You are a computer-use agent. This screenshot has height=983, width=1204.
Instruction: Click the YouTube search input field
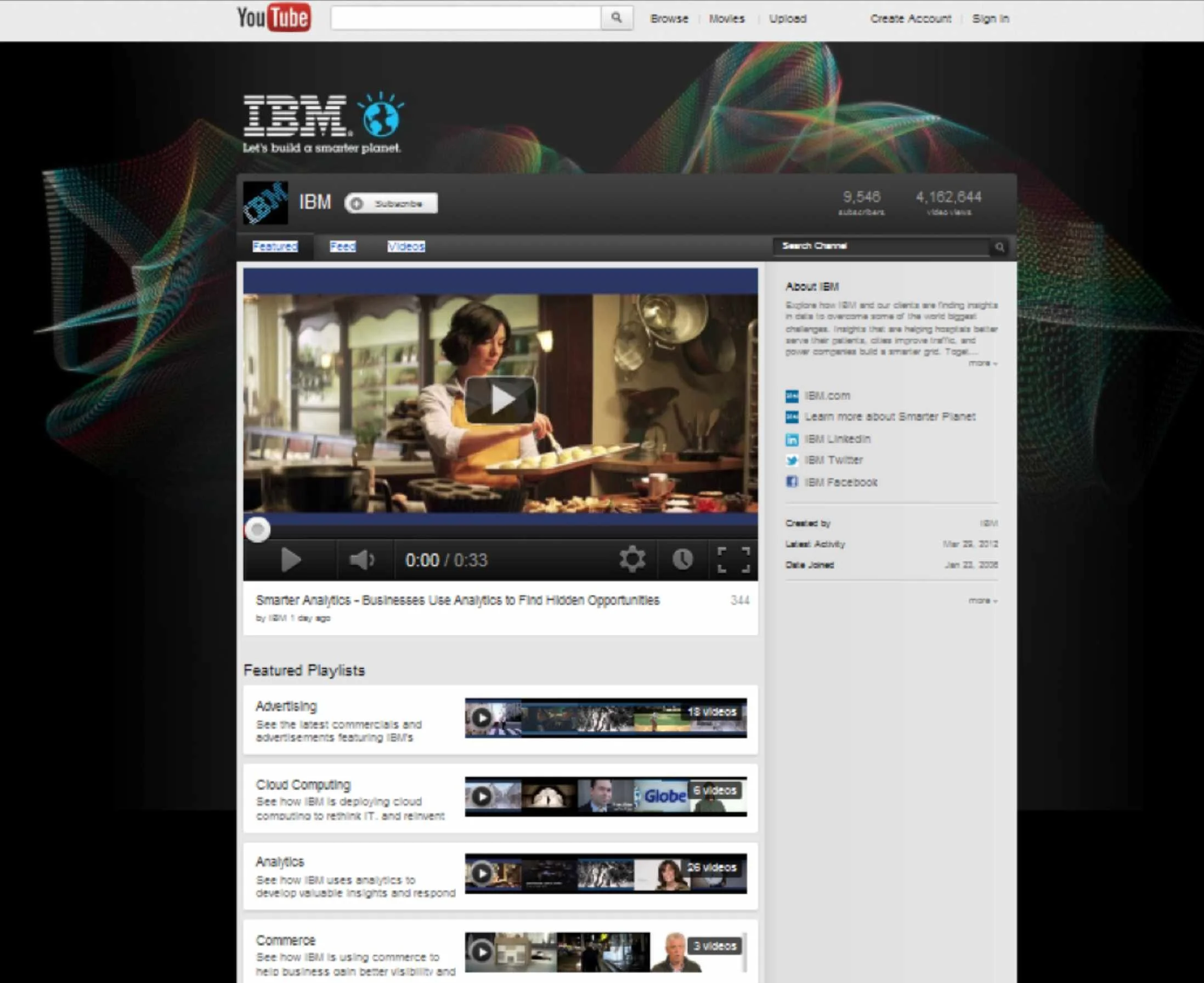click(466, 18)
